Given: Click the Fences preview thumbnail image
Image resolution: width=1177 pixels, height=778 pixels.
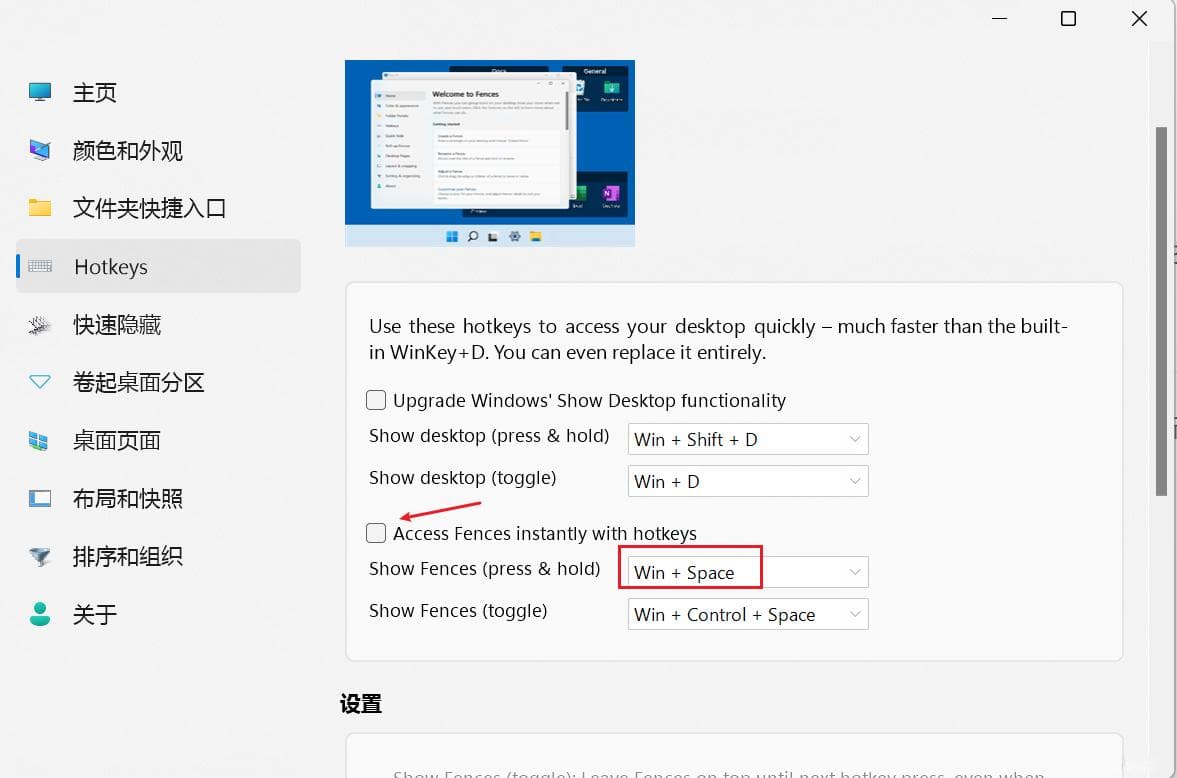Looking at the screenshot, I should [x=490, y=153].
